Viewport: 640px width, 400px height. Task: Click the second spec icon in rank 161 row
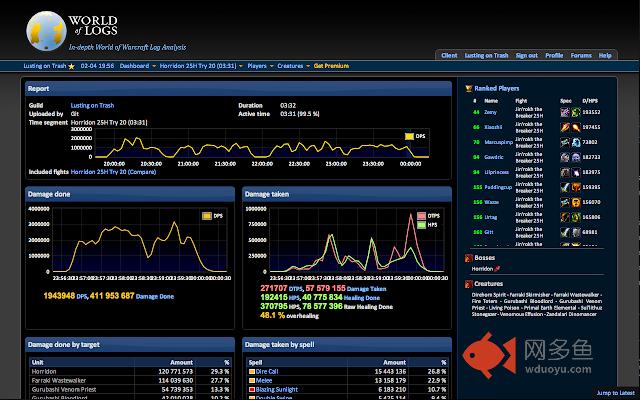[576, 232]
